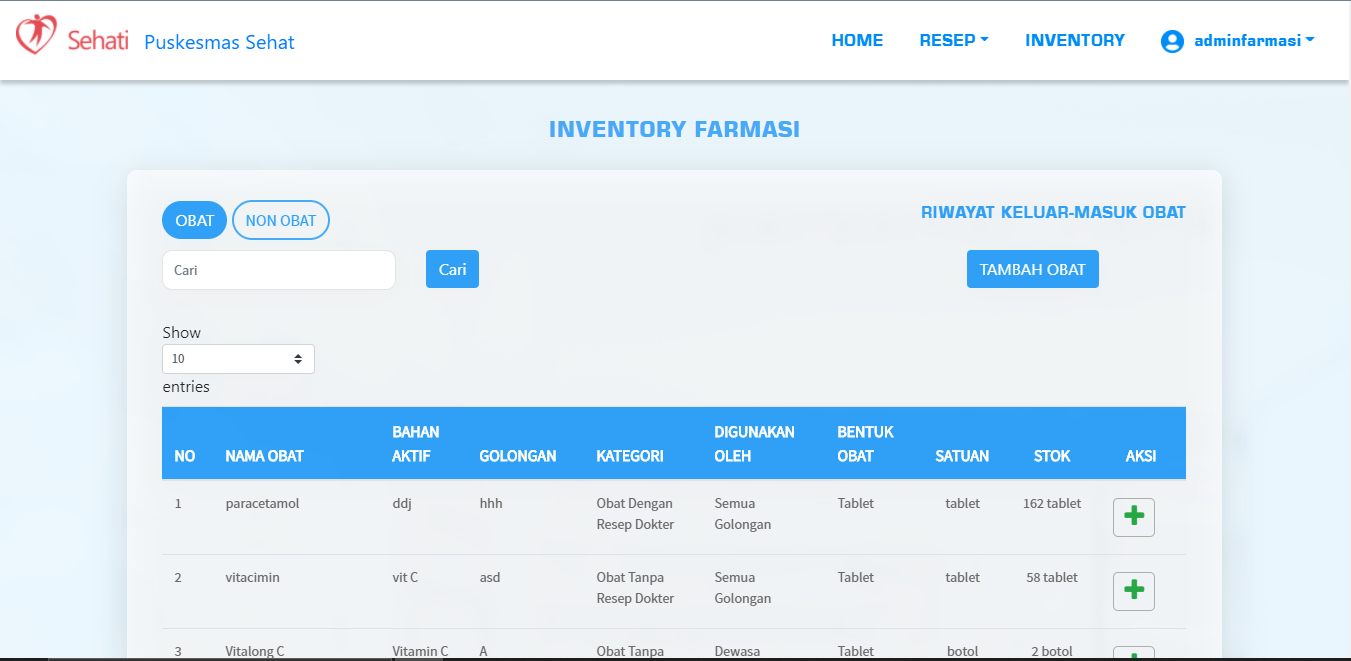This screenshot has width=1351, height=661.
Task: Click the KATEGORI column header
Action: pos(629,456)
